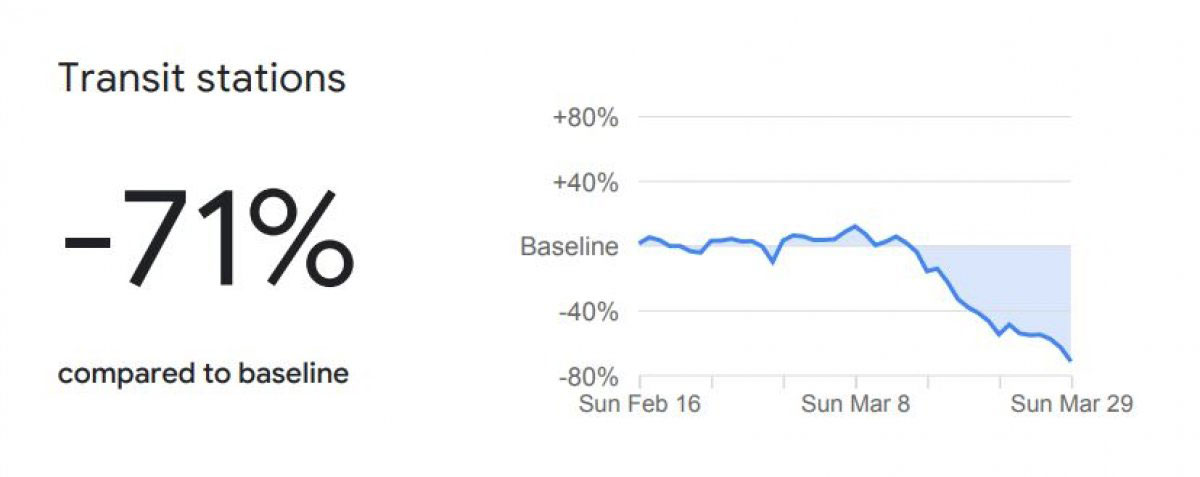Click the x-axis tick mark above "Sun Mar 8"

[x=856, y=382]
